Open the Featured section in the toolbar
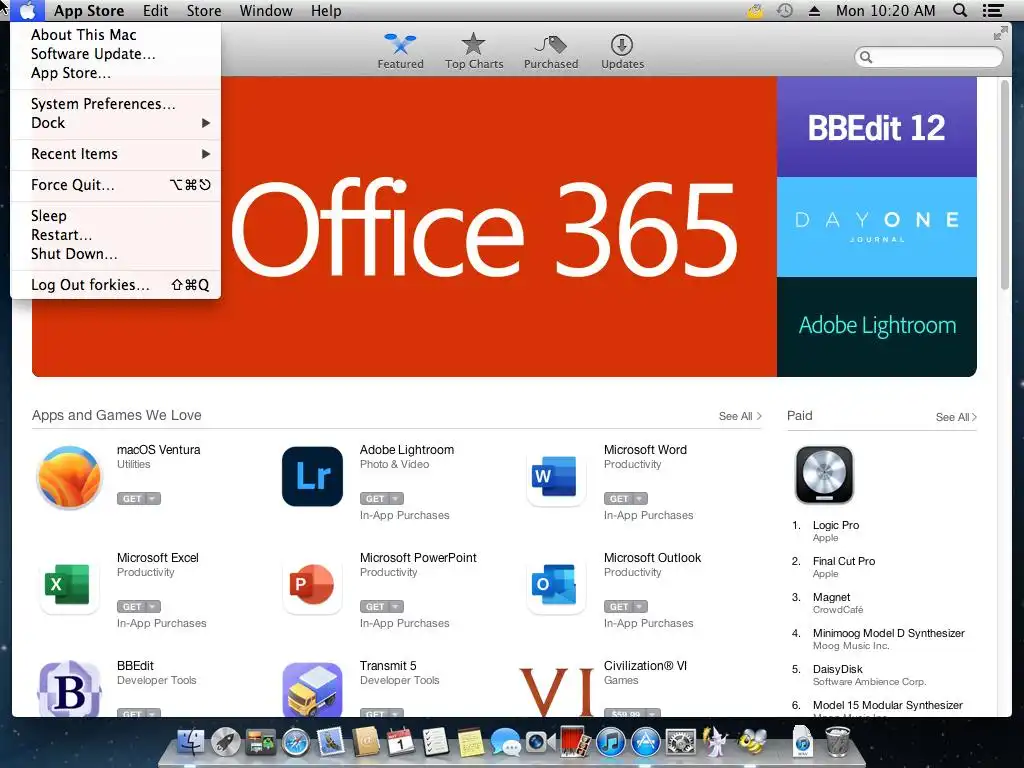The height and width of the screenshot is (768, 1024). [400, 51]
